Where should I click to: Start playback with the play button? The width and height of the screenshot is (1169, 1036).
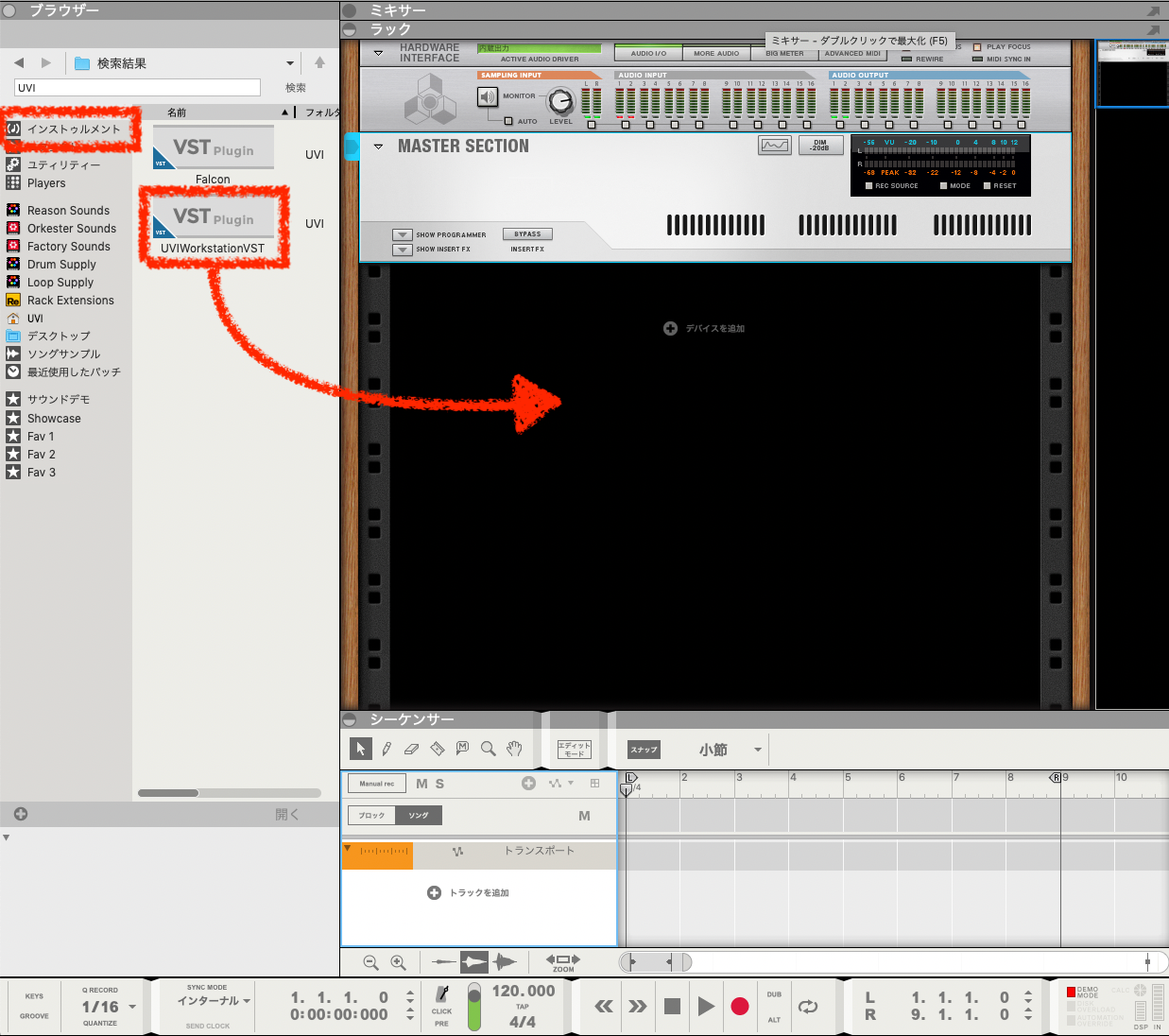(x=706, y=1007)
